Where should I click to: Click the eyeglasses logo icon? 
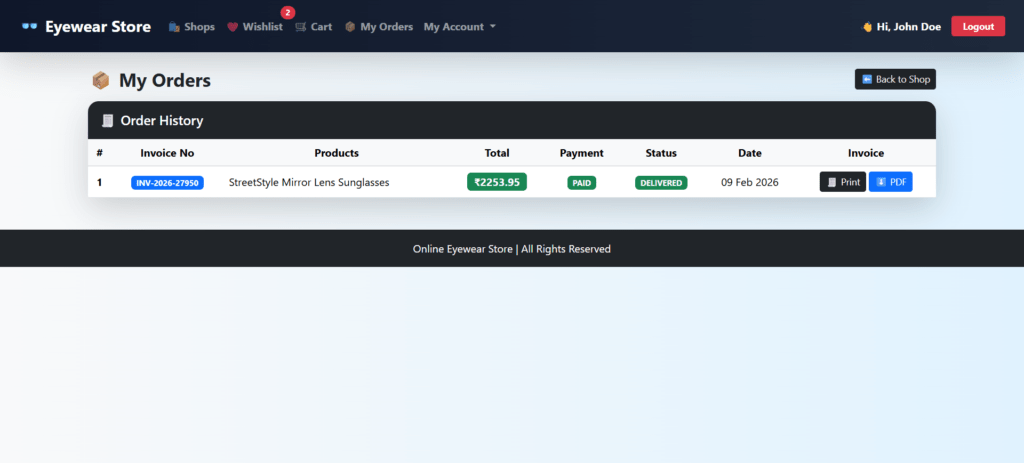(x=29, y=27)
